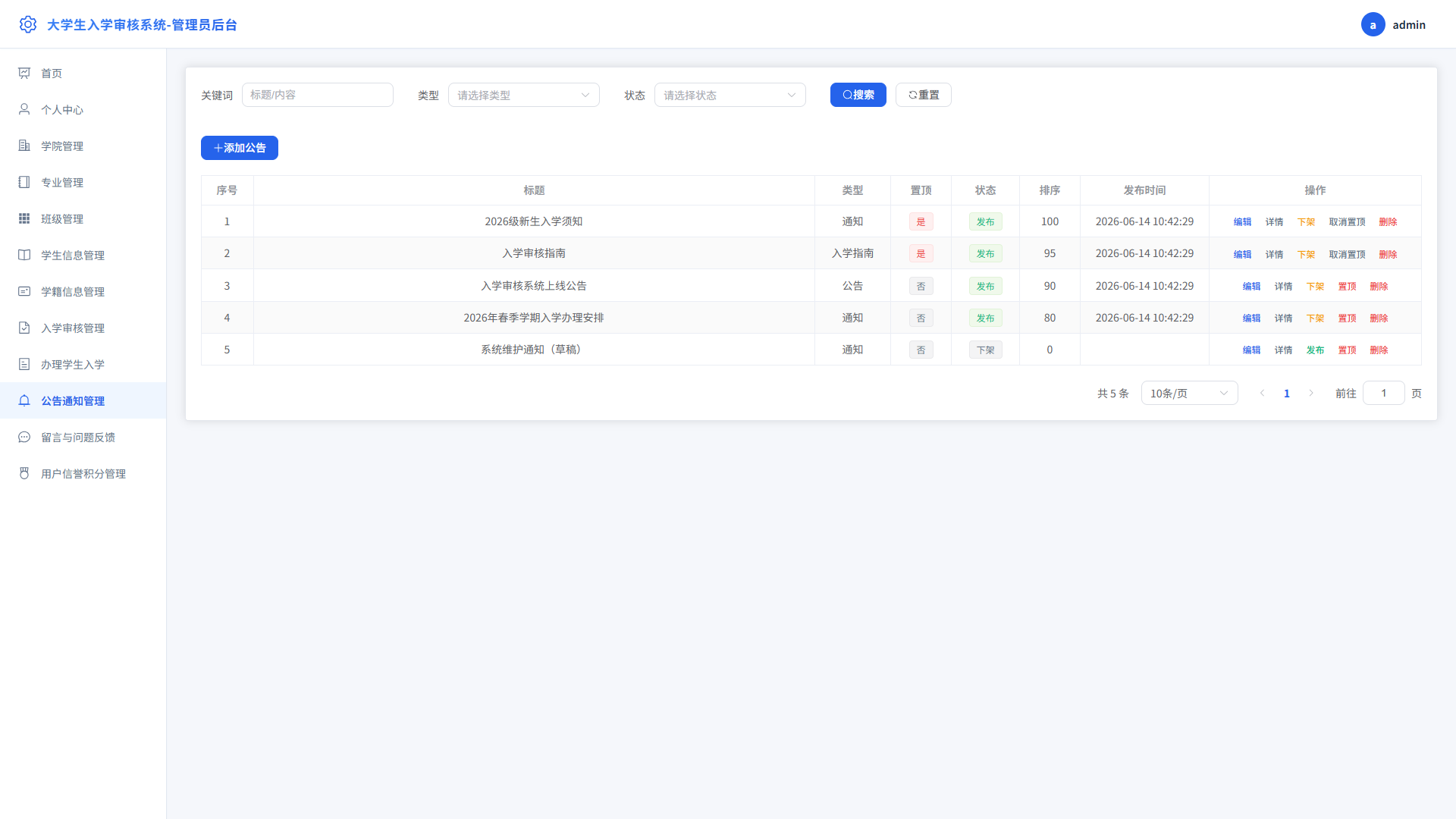Select page number 1 in pagination
The width and height of the screenshot is (1456, 819).
(1286, 393)
